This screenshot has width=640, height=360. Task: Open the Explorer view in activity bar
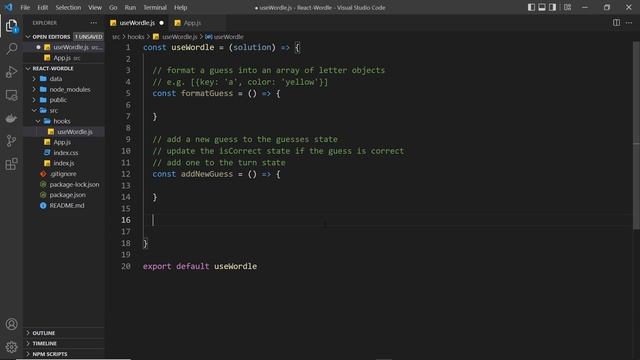(x=11, y=26)
